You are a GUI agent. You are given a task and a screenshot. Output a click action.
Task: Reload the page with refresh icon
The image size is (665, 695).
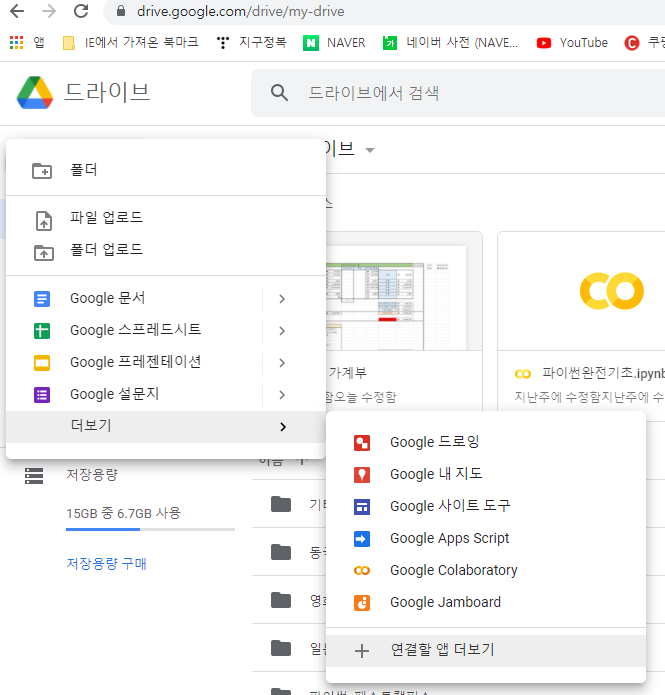(x=81, y=11)
